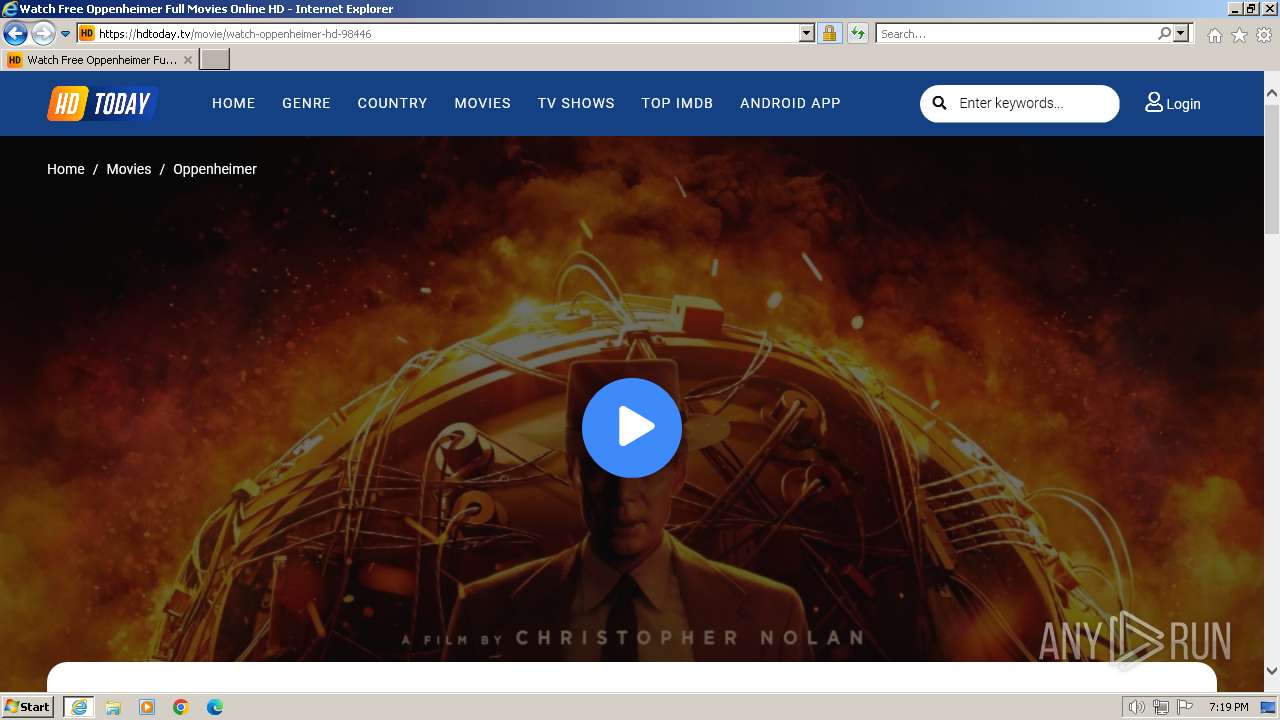Open the ANDROID APP link

click(790, 103)
